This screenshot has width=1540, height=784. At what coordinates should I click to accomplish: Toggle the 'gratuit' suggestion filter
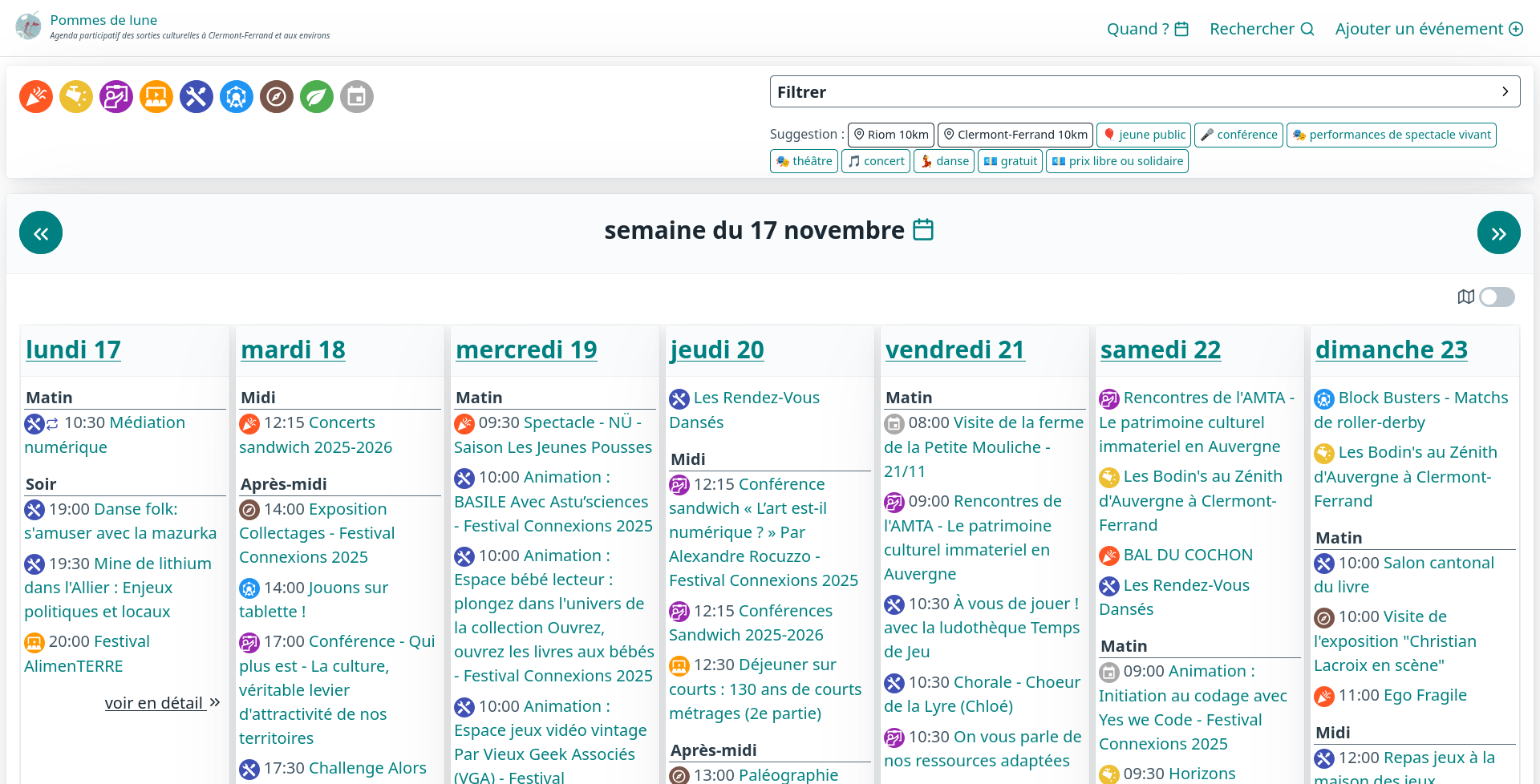click(1010, 161)
